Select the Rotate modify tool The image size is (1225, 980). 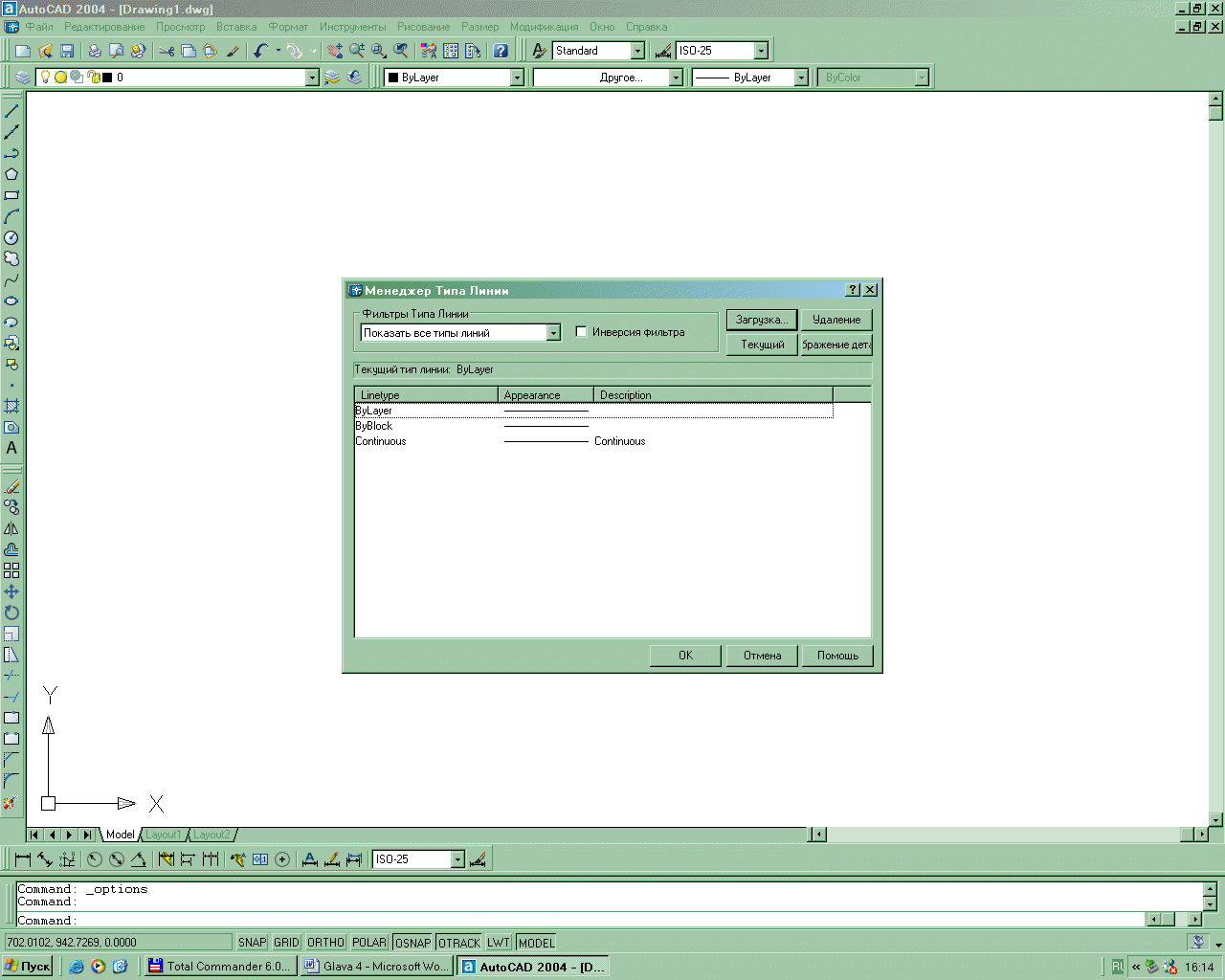click(x=11, y=612)
